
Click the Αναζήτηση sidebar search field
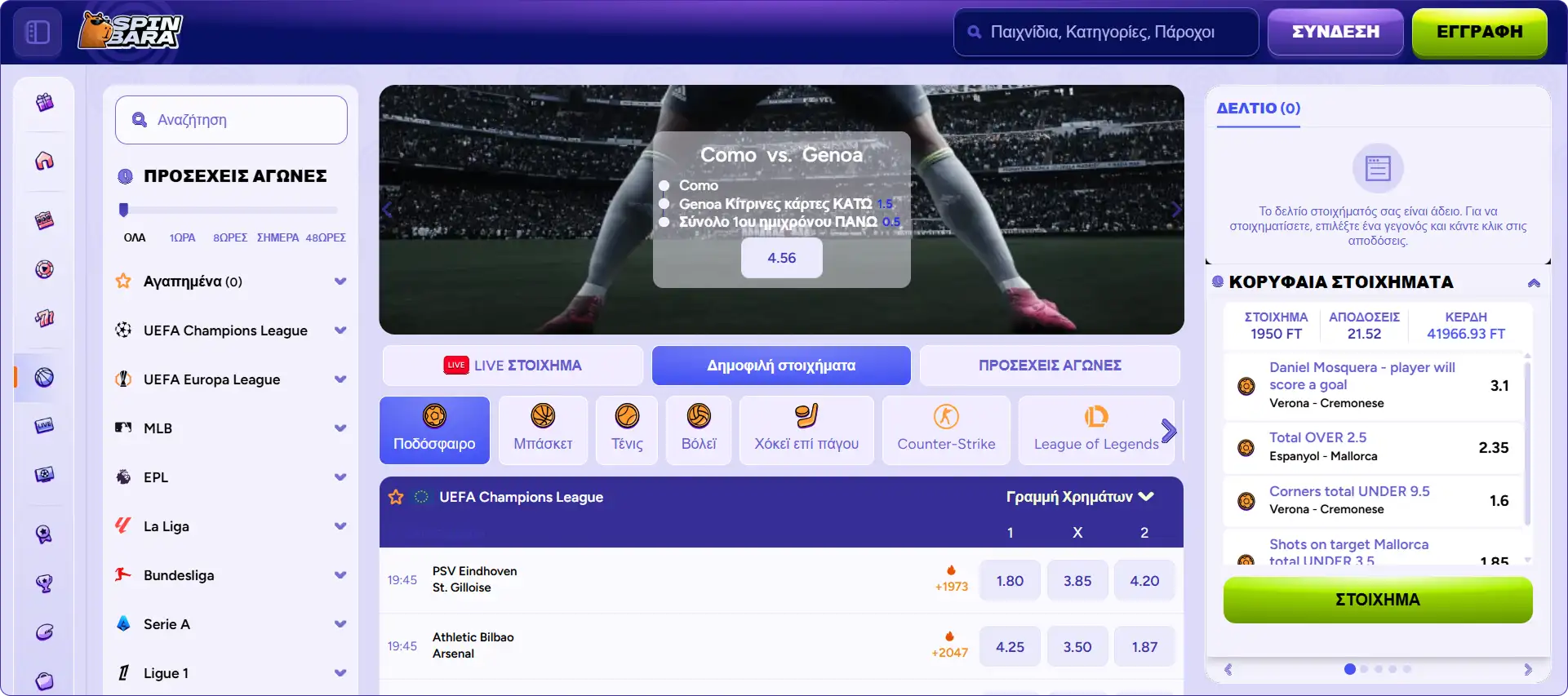pyautogui.click(x=231, y=120)
